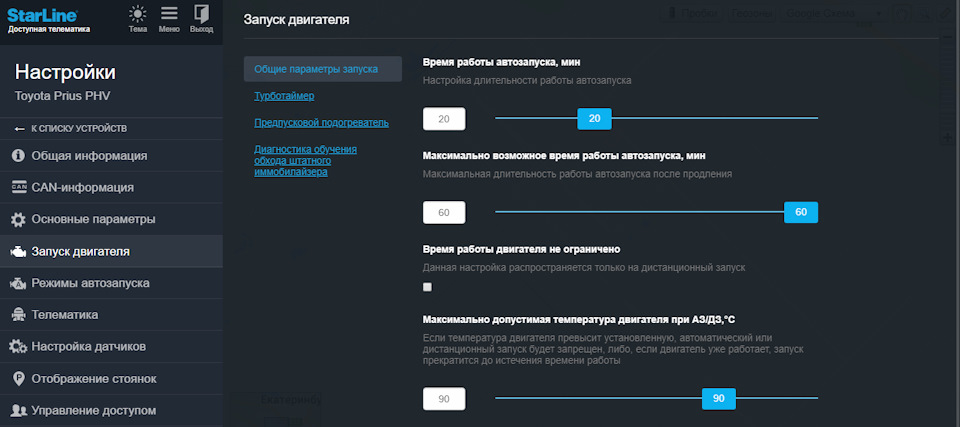Open the Турботаймер link
This screenshot has height=427, width=960.
[284, 96]
